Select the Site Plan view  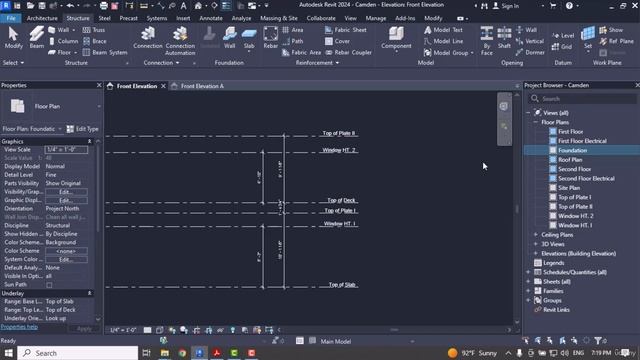[x=569, y=188]
